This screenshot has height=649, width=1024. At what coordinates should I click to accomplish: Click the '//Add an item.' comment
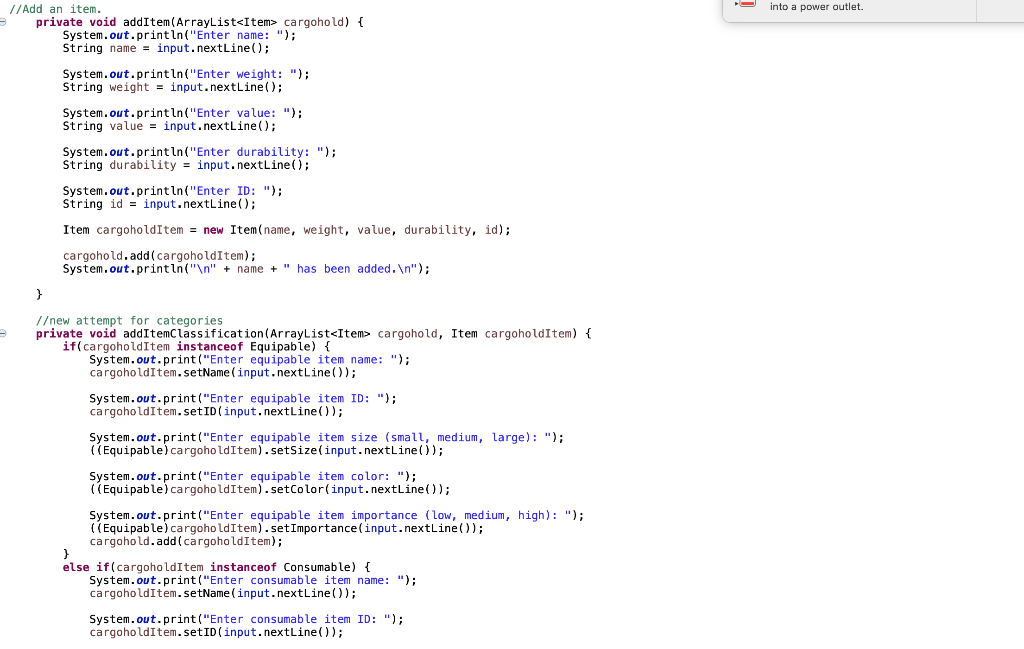coord(56,9)
